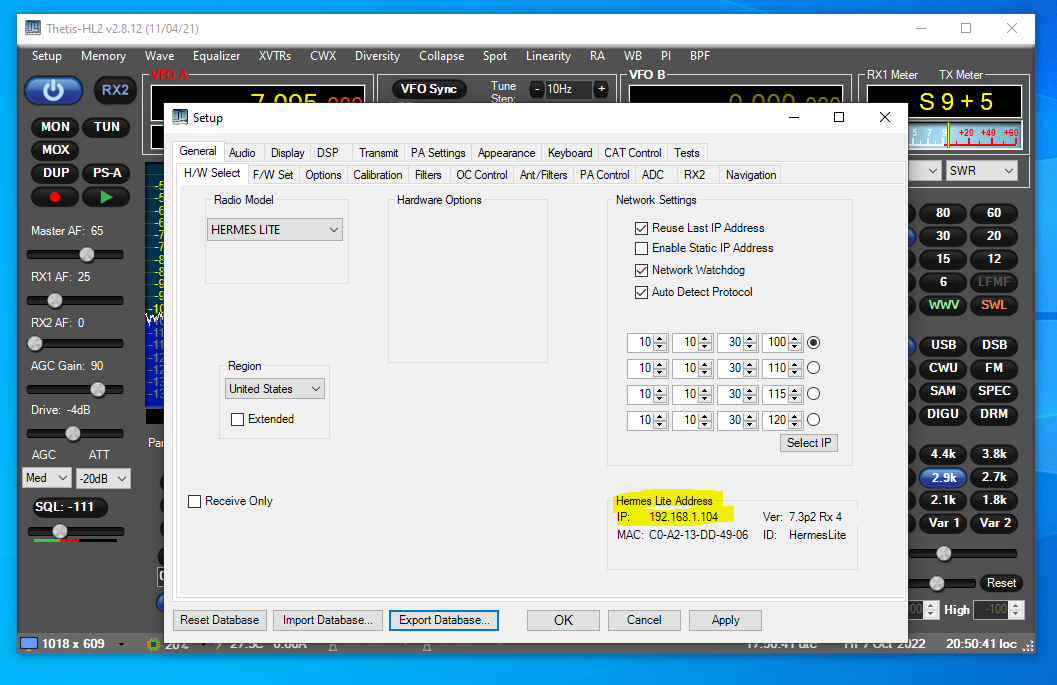Toggle MOX transmit button
This screenshot has height=685, width=1057.
coord(55,150)
